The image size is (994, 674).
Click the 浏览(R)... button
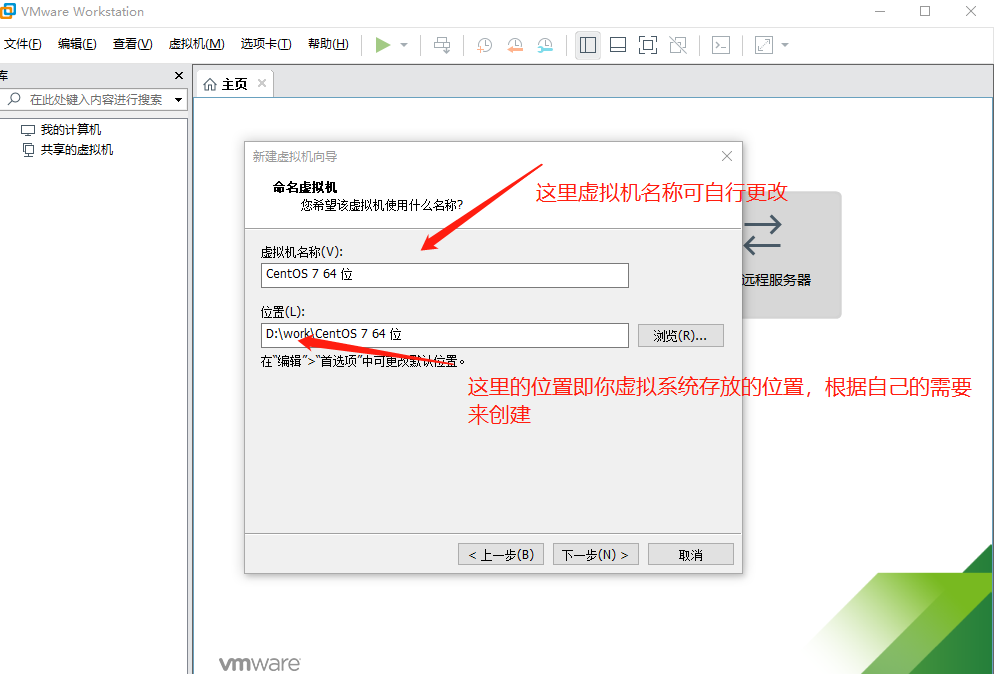pos(680,335)
